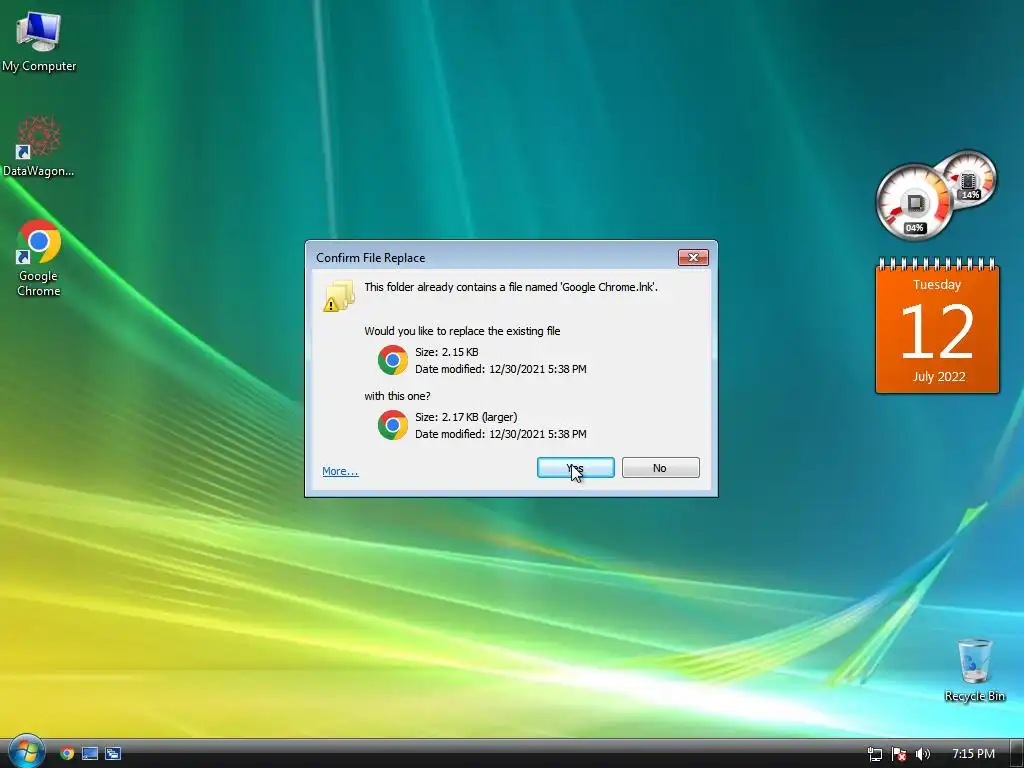
Task: Open the More... link in dialog
Action: [340, 471]
